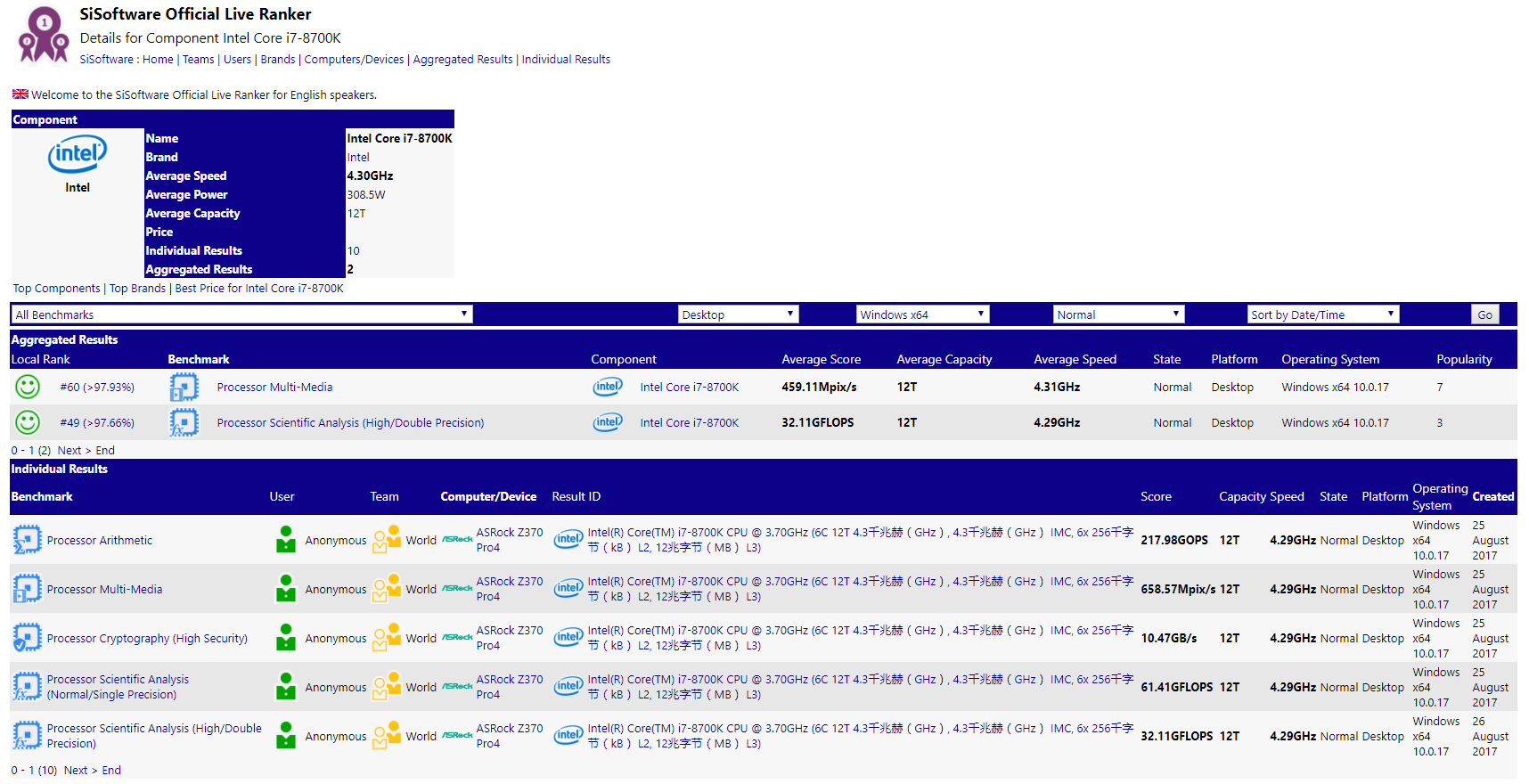Click the Popularity column header
The height and width of the screenshot is (784, 1529).
click(1464, 360)
